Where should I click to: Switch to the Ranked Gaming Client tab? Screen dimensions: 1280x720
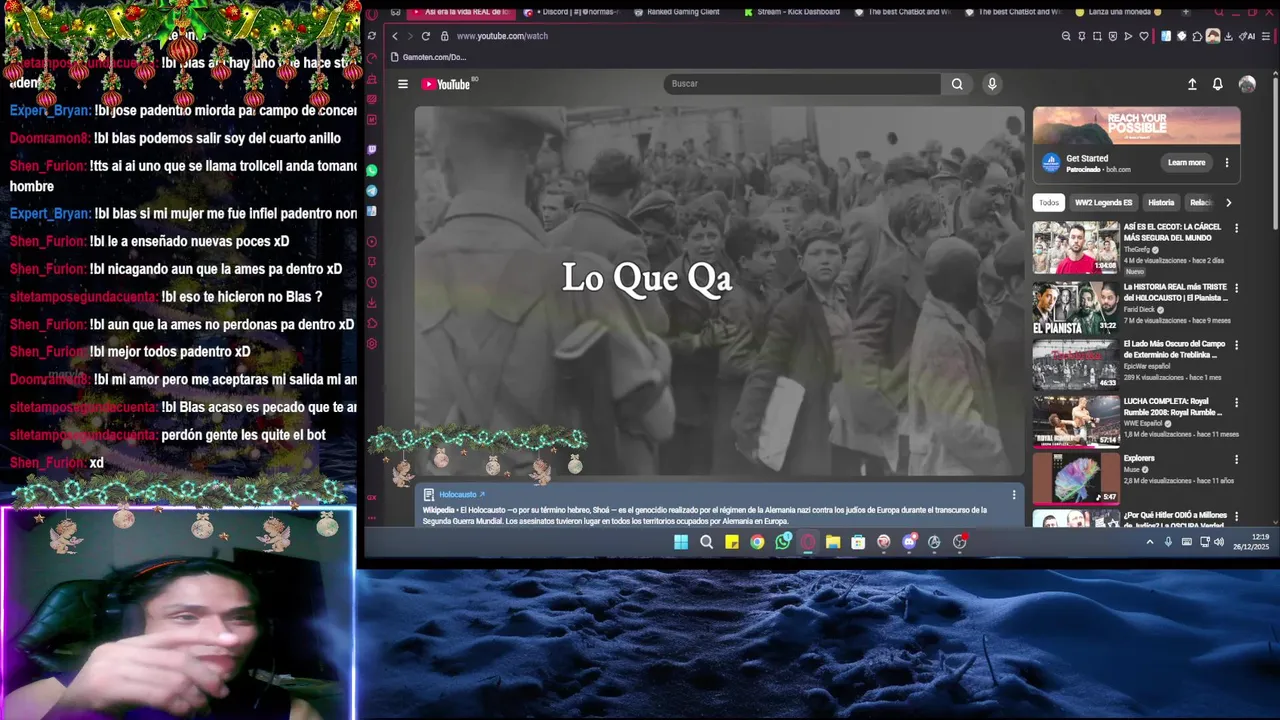click(677, 12)
